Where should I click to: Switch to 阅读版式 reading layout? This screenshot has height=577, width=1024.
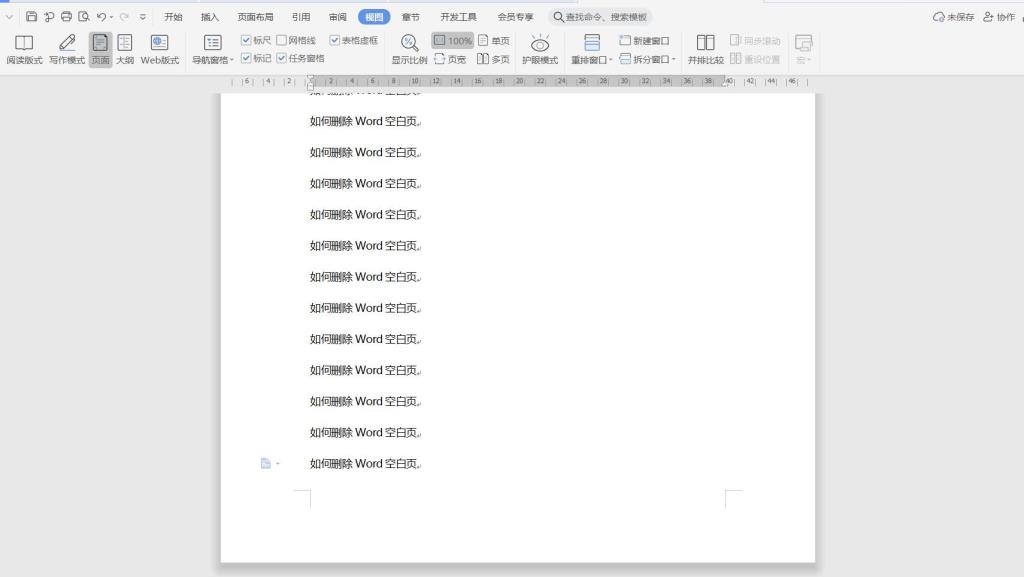pyautogui.click(x=24, y=50)
